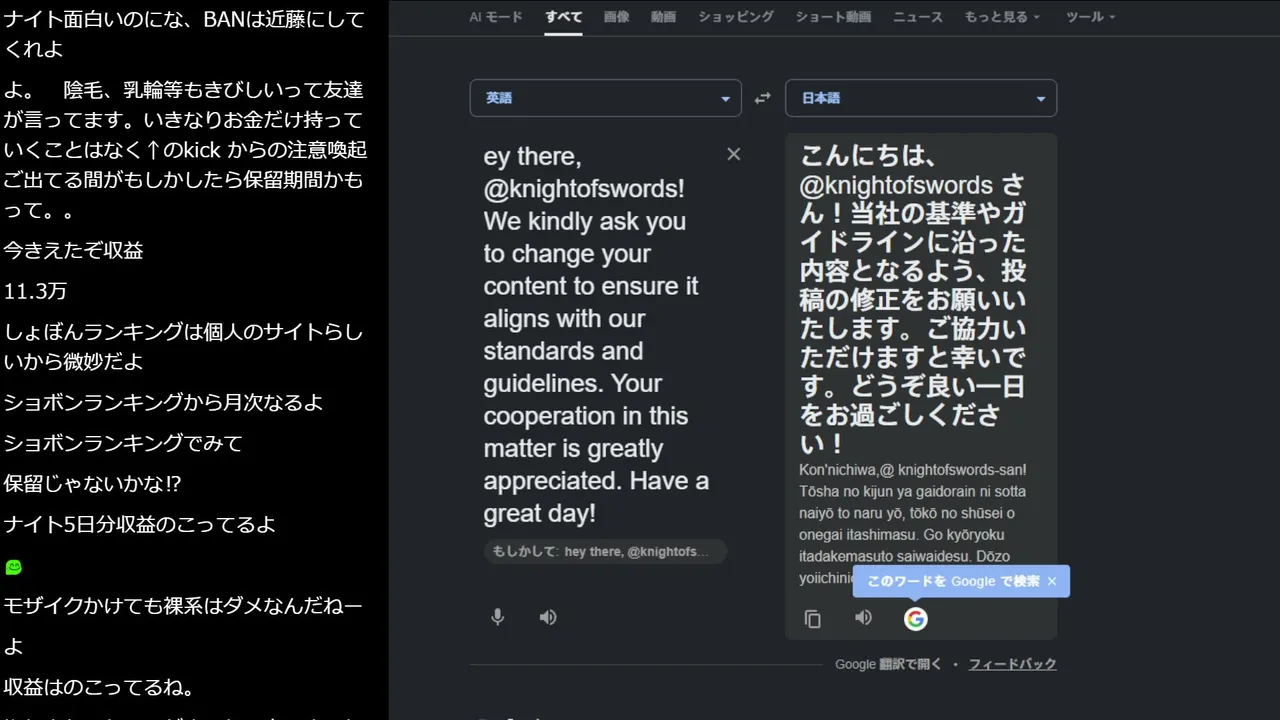Select the すべて tab
Screen dimensions: 1280x720
click(564, 17)
